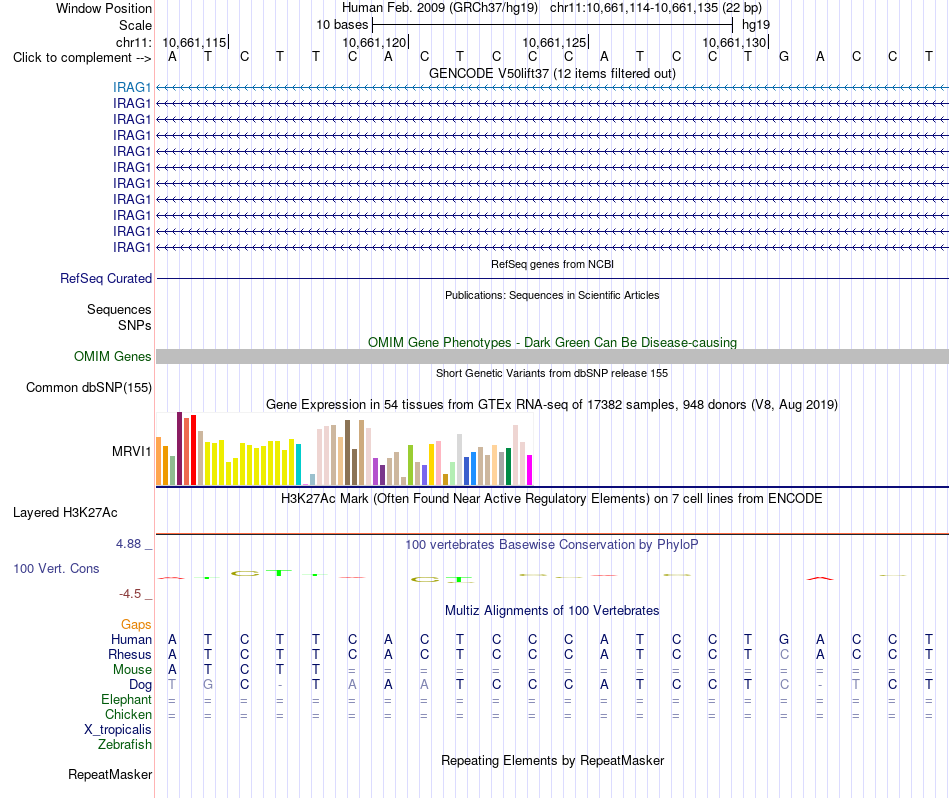Open the OMIM Gene Phenotypes track title
This screenshot has height=798, width=950.
[x=552, y=342]
